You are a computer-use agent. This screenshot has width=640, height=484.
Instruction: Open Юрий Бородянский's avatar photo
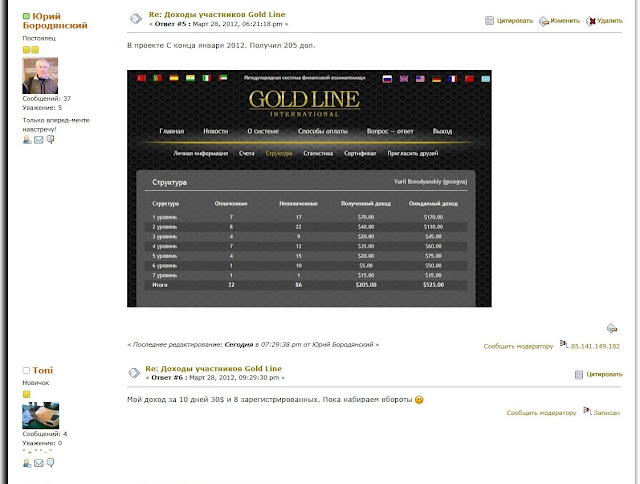(x=40, y=76)
